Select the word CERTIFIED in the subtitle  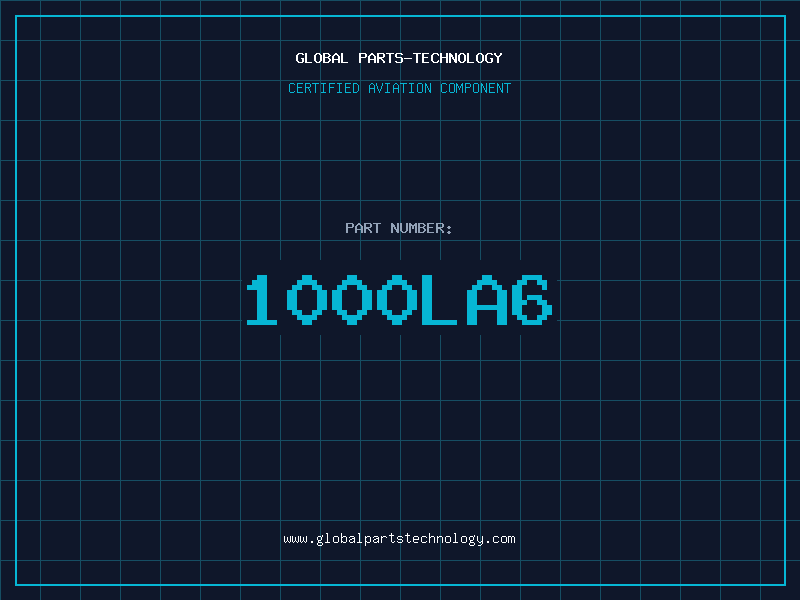[x=323, y=89]
